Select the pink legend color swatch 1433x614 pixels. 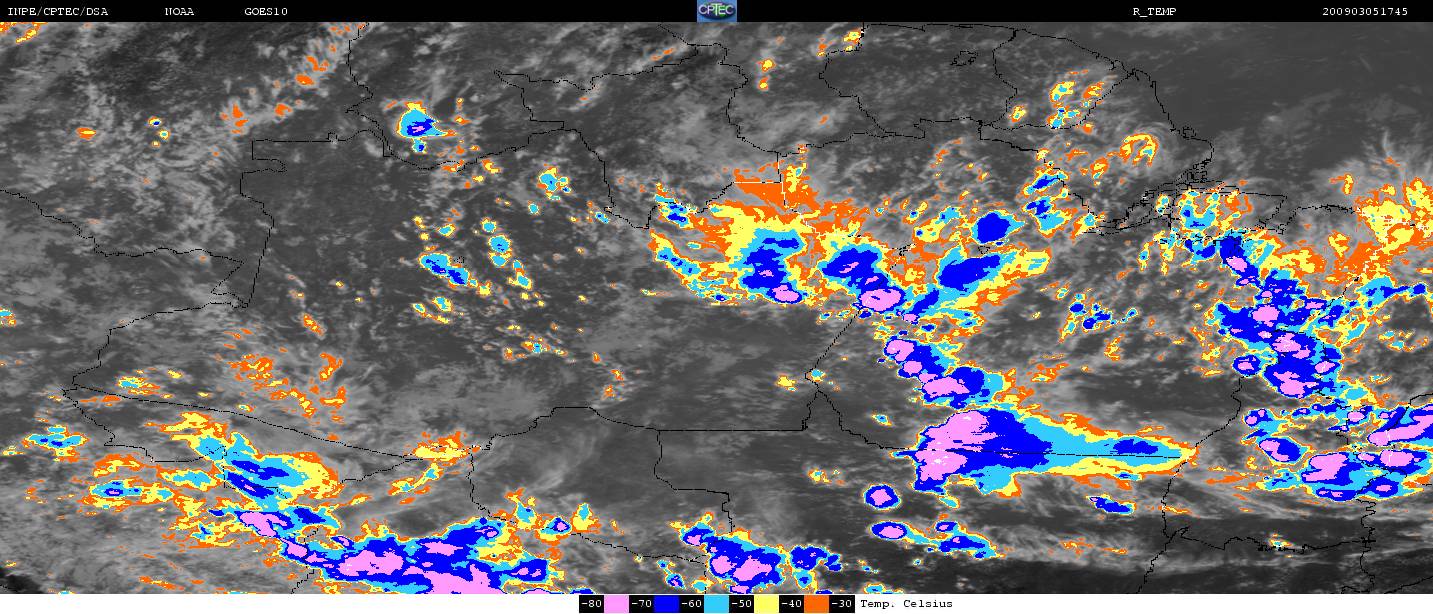coord(616,603)
